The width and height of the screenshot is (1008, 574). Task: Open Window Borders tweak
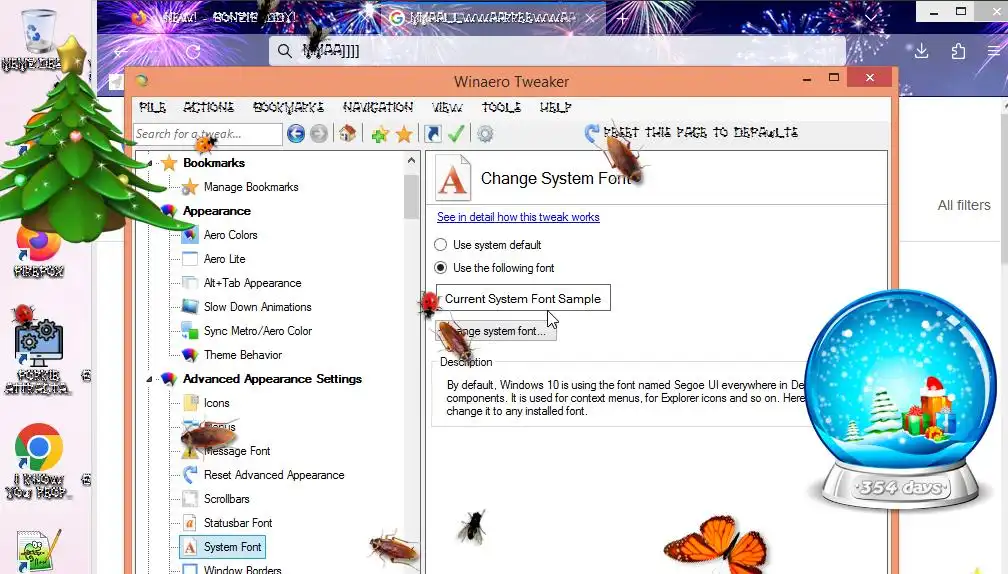pyautogui.click(x=242, y=570)
